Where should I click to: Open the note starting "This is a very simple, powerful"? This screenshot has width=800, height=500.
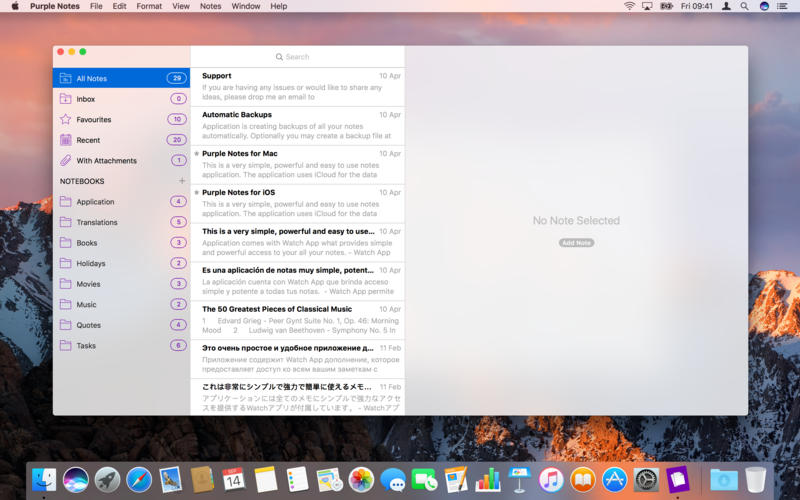[x=297, y=242]
